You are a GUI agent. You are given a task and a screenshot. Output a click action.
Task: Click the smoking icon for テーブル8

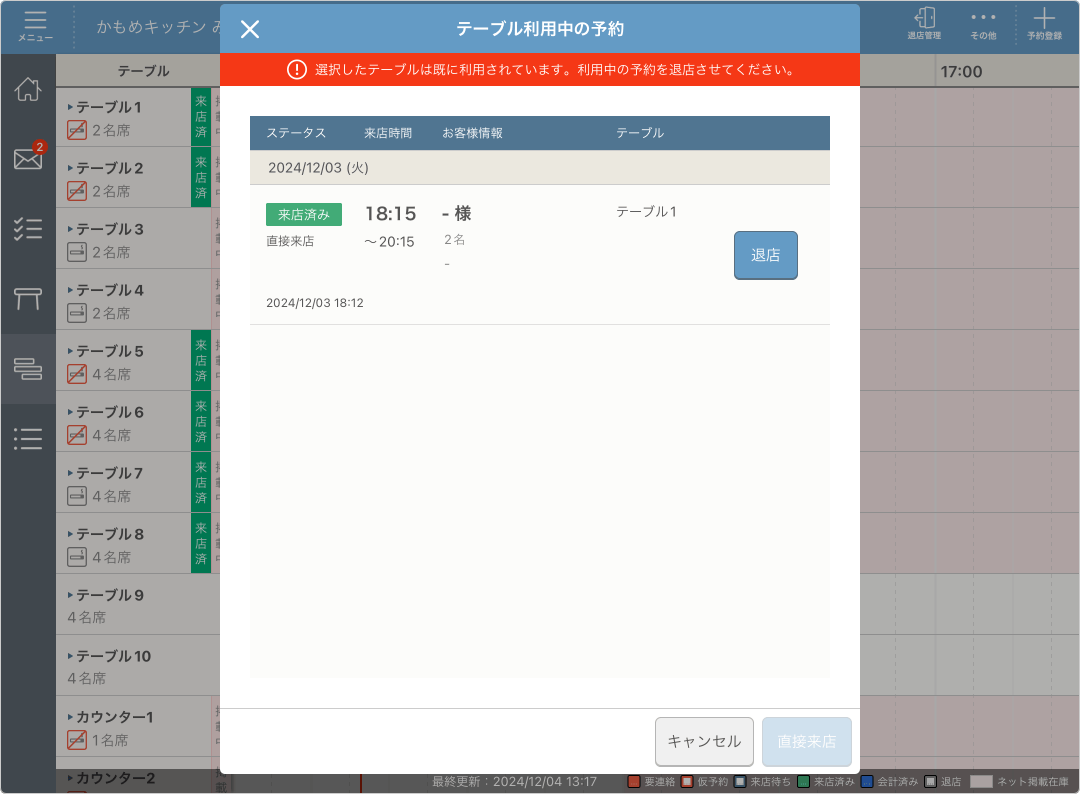(77, 557)
